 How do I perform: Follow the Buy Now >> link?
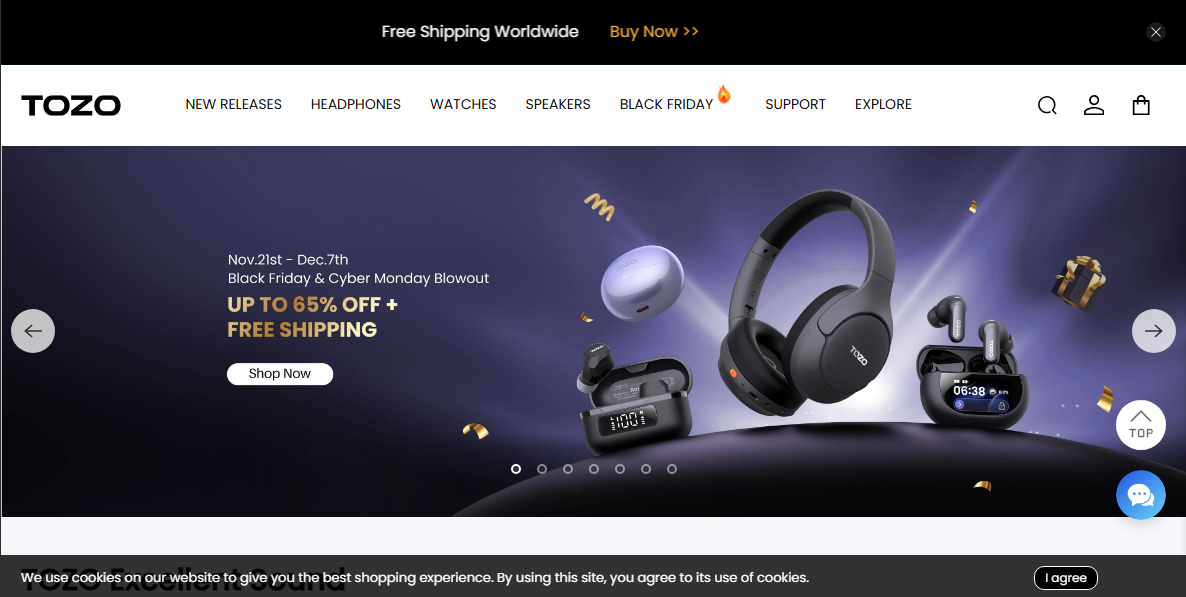coord(654,32)
